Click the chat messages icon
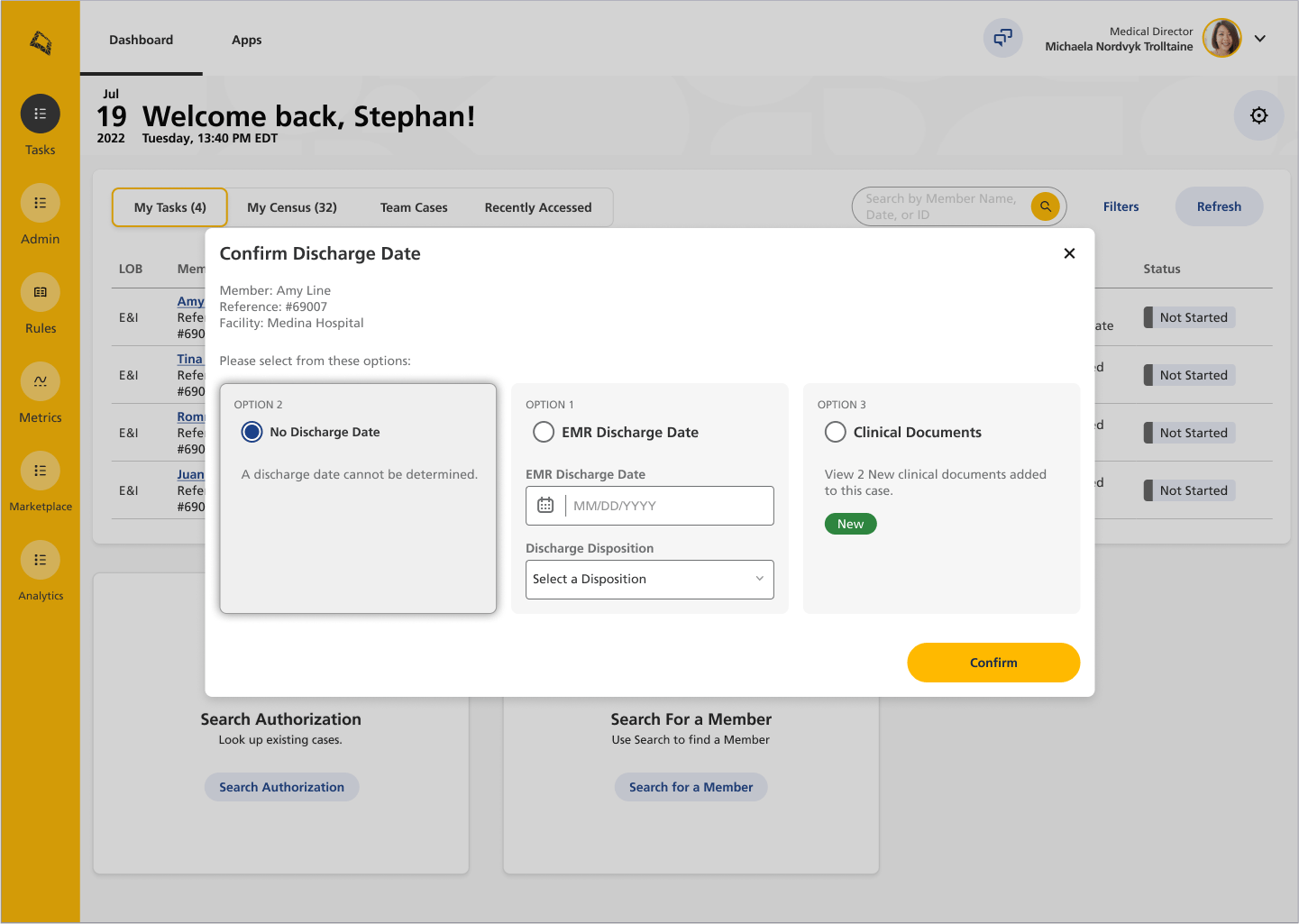 pos(1002,39)
